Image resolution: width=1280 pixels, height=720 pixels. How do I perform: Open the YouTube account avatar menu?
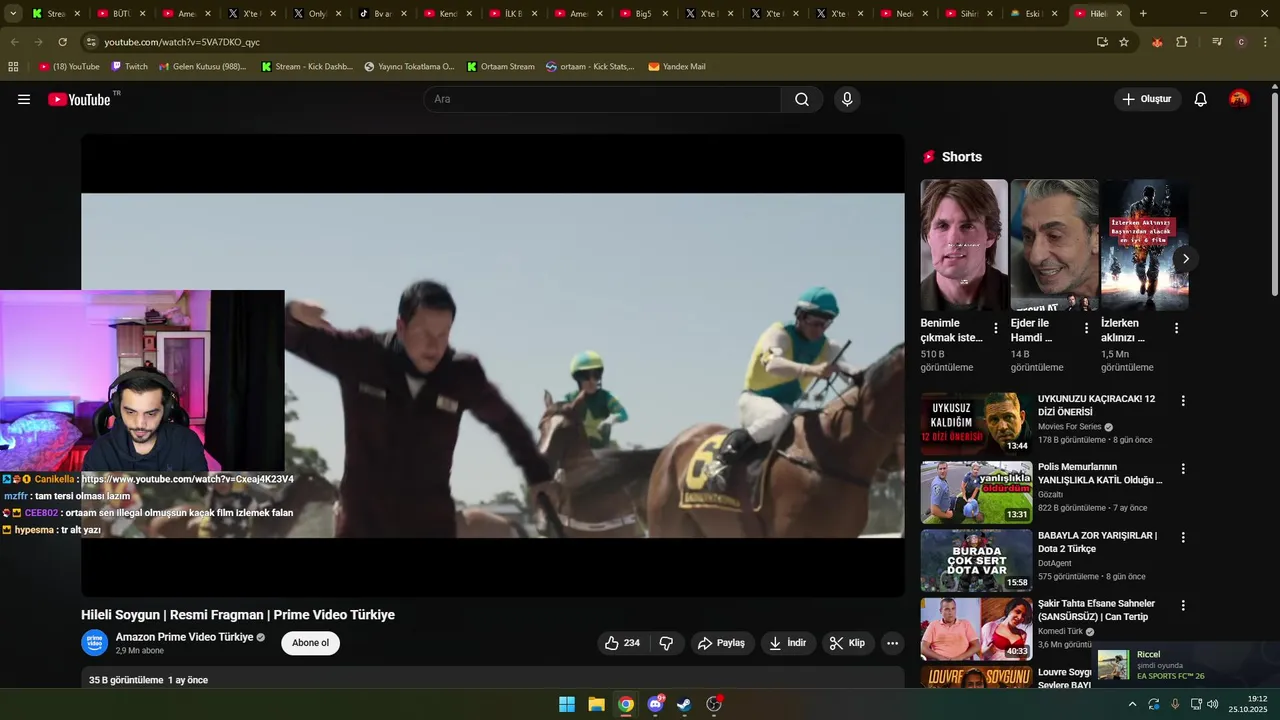point(1239,99)
